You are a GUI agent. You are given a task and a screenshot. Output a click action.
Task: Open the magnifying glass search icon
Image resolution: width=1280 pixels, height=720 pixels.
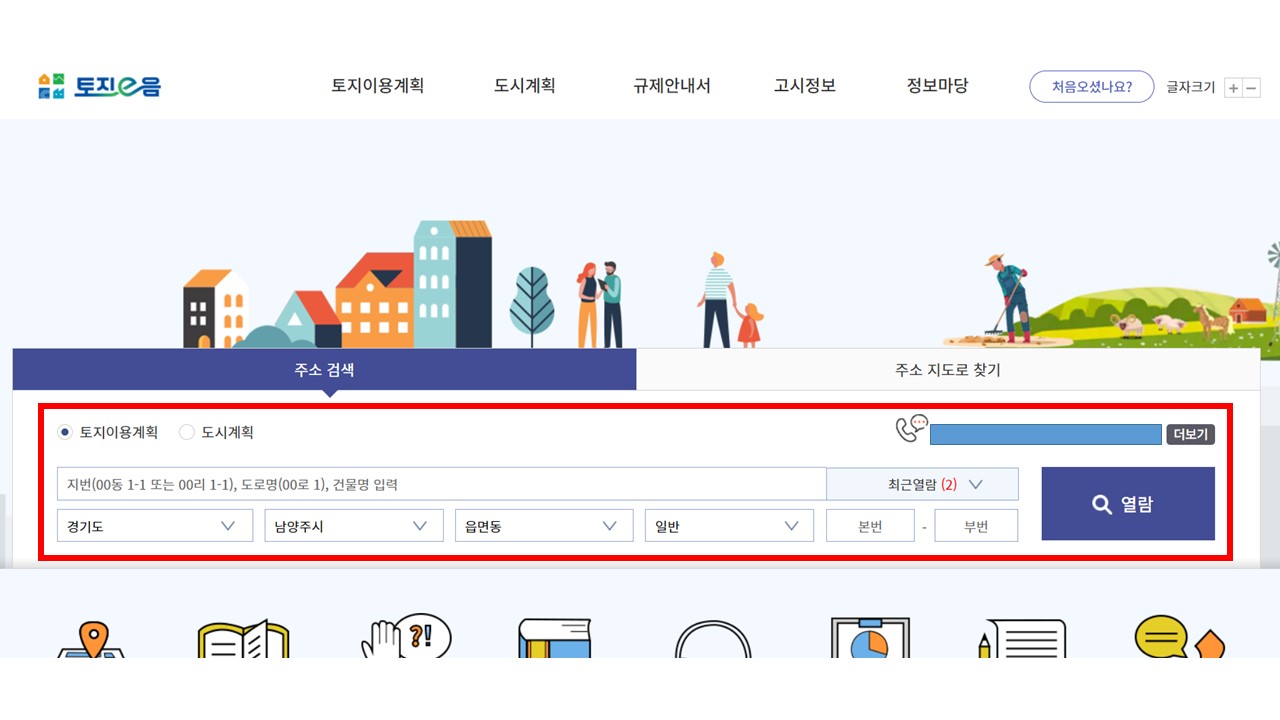(x=715, y=650)
